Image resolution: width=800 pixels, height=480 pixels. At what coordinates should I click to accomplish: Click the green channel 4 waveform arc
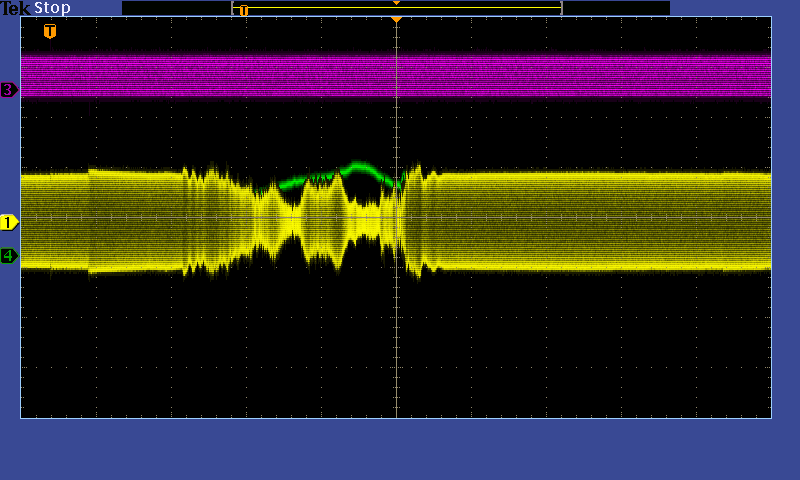point(358,167)
